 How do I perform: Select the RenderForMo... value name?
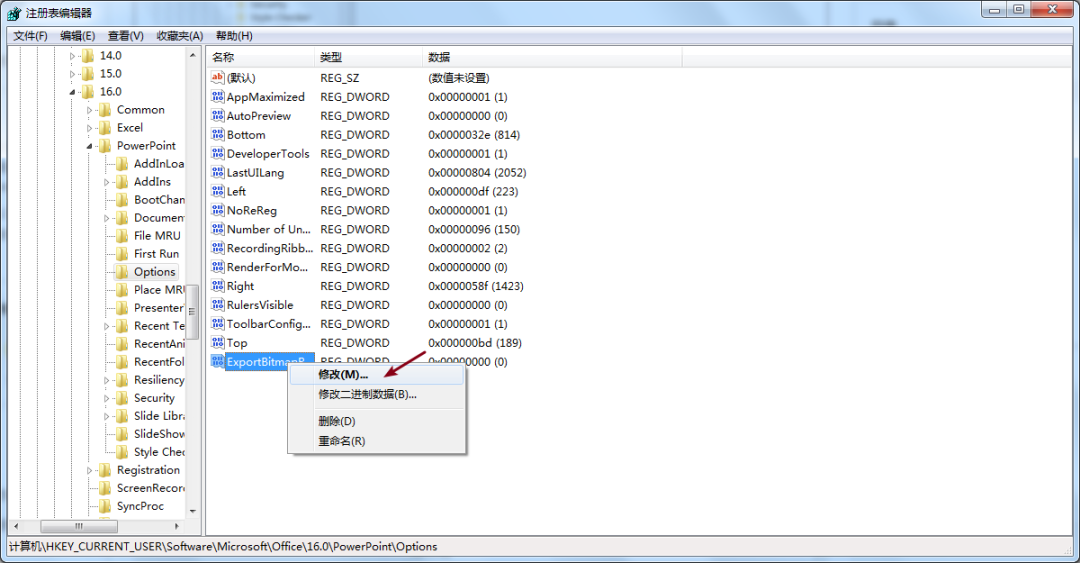coord(267,267)
